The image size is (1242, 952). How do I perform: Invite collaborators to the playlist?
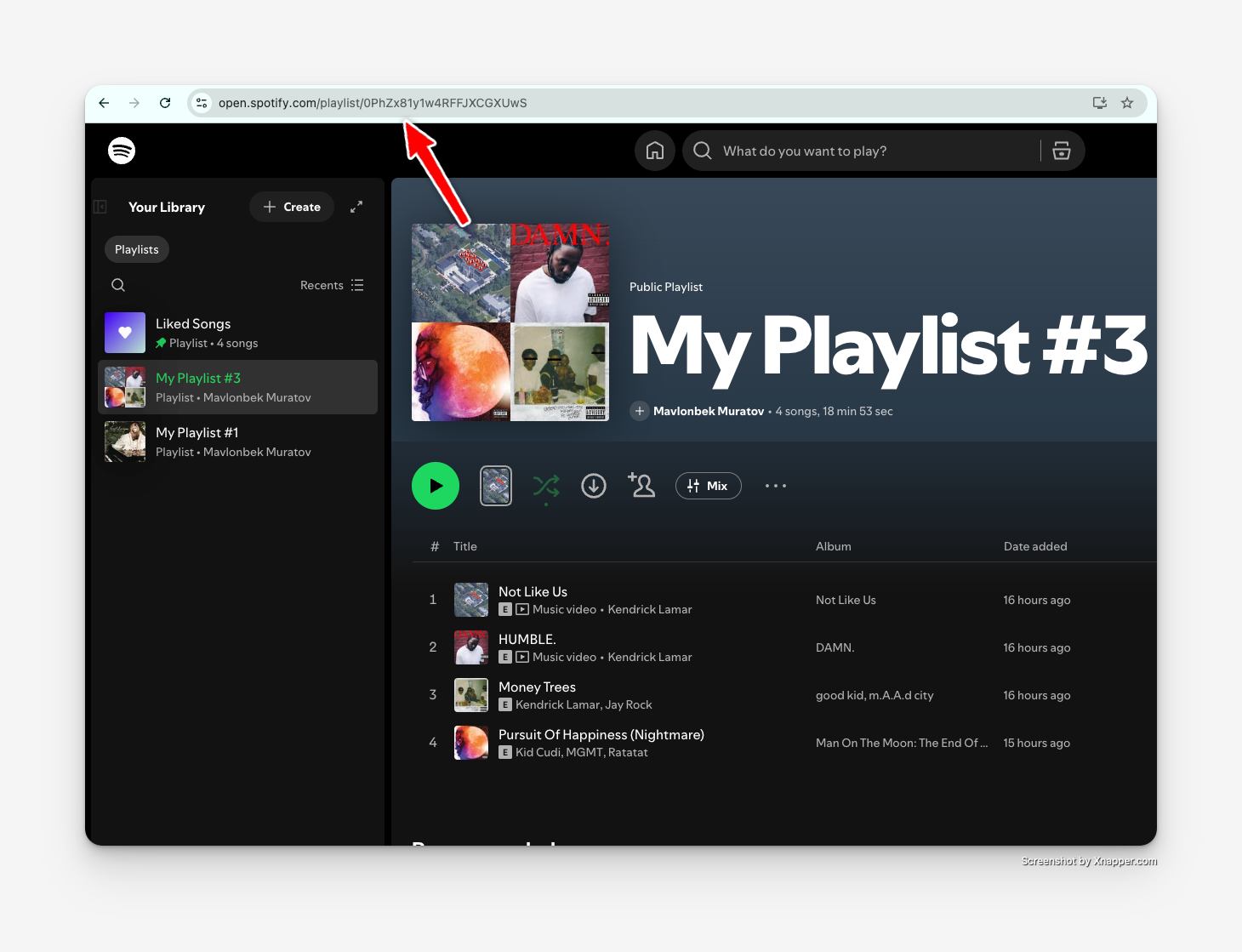(641, 485)
